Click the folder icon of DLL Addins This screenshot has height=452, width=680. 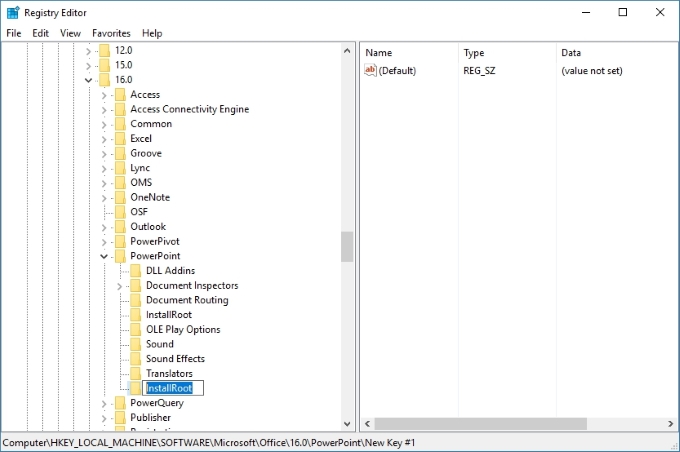point(135,271)
